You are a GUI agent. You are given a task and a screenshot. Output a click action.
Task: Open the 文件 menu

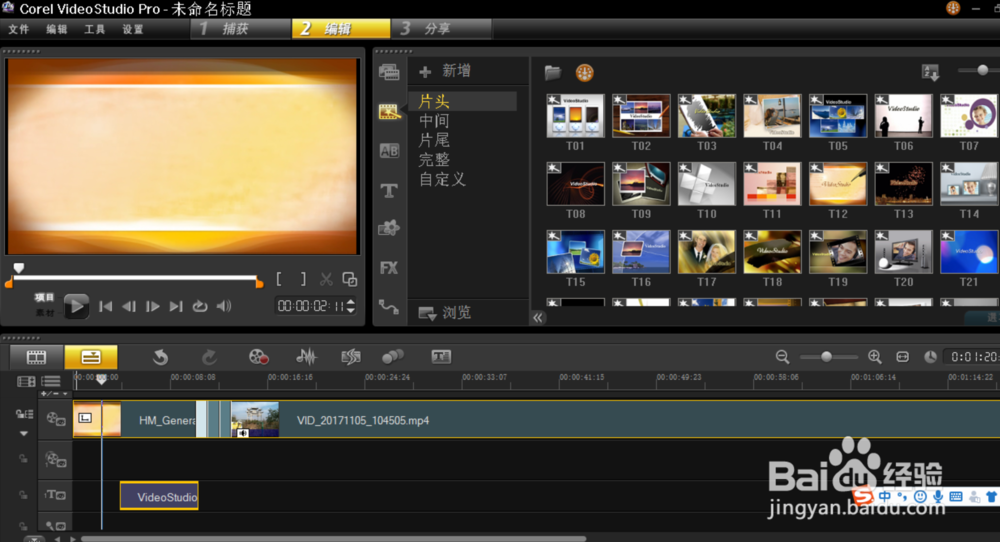pos(18,29)
